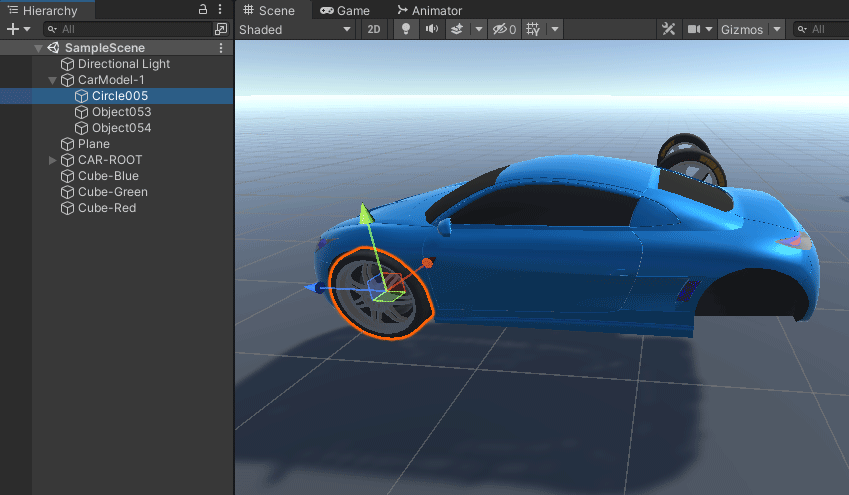
Task: Select Directional Light in the Hierarchy
Action: (x=123, y=64)
